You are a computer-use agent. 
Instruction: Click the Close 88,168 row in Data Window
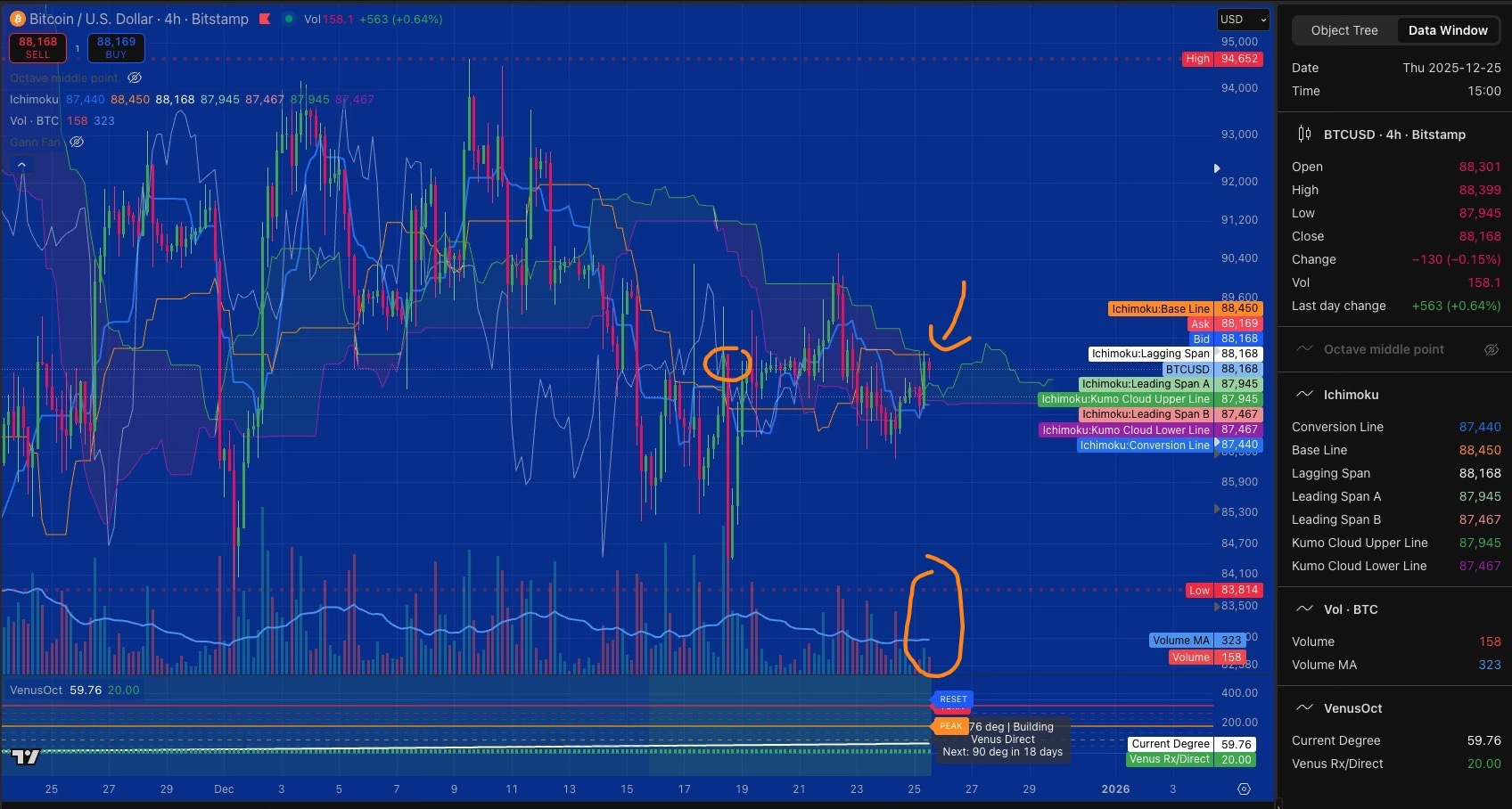tap(1396, 236)
